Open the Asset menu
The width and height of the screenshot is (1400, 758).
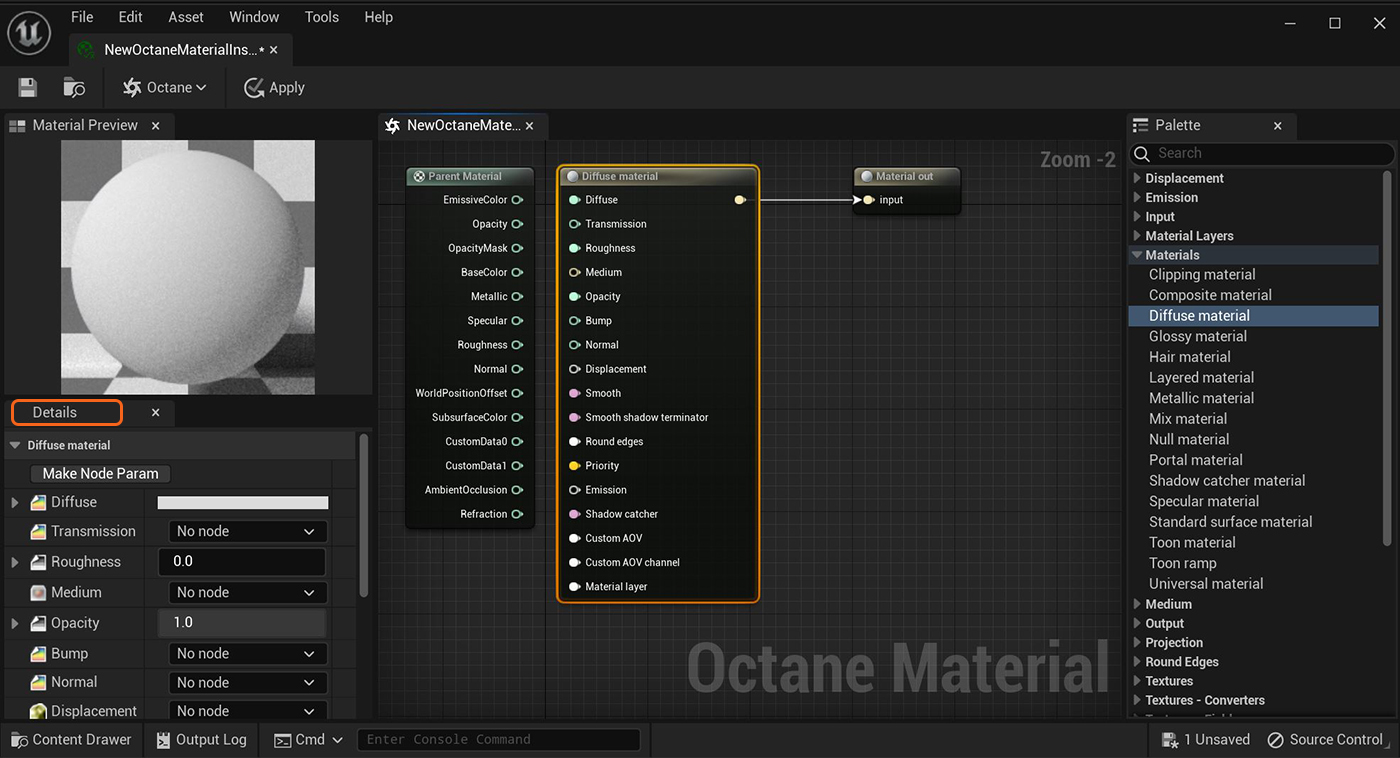pyautogui.click(x=186, y=17)
